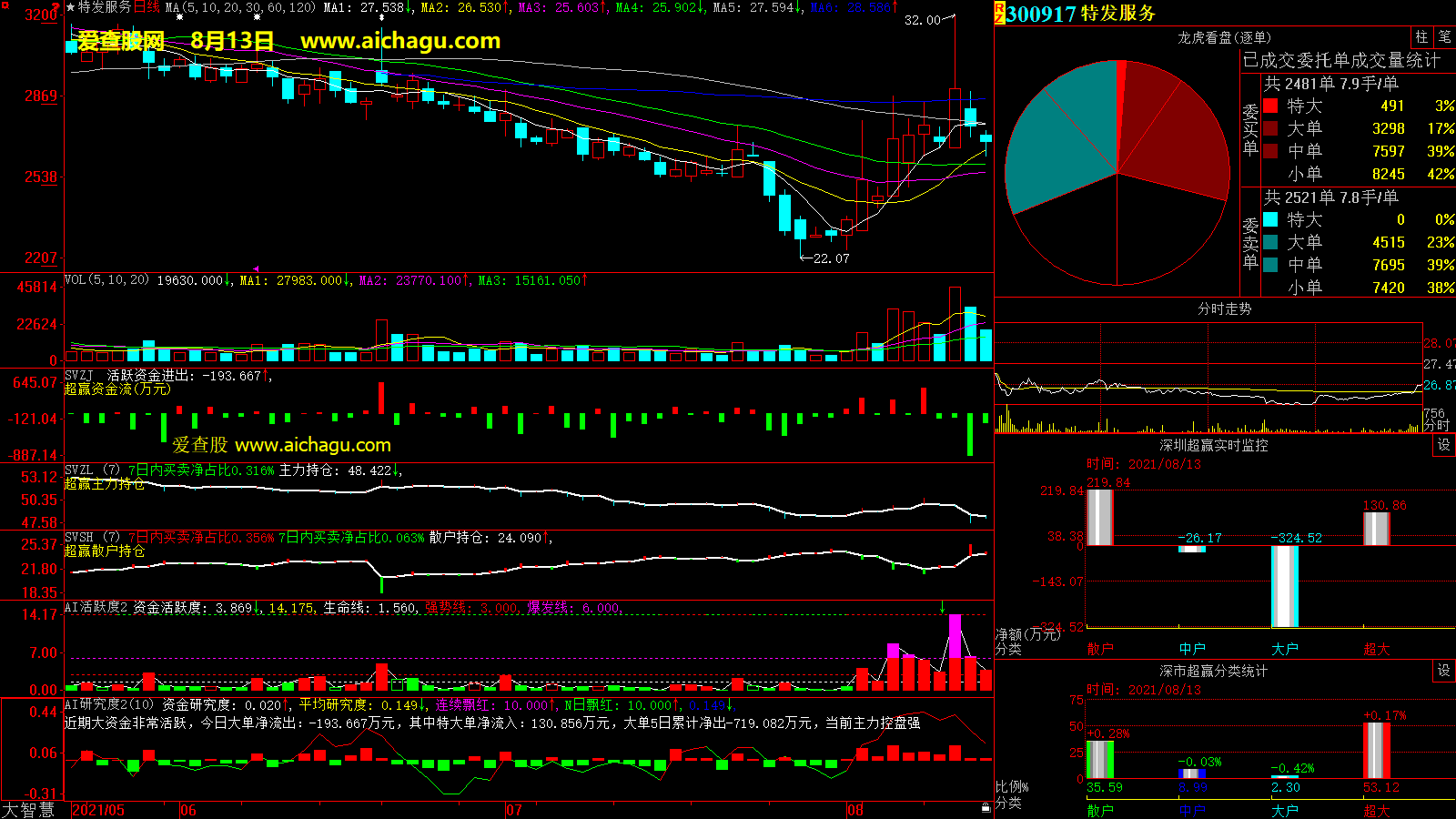Click the 笔 (tick) view button
The height and width of the screenshot is (819, 1456).
1444,37
